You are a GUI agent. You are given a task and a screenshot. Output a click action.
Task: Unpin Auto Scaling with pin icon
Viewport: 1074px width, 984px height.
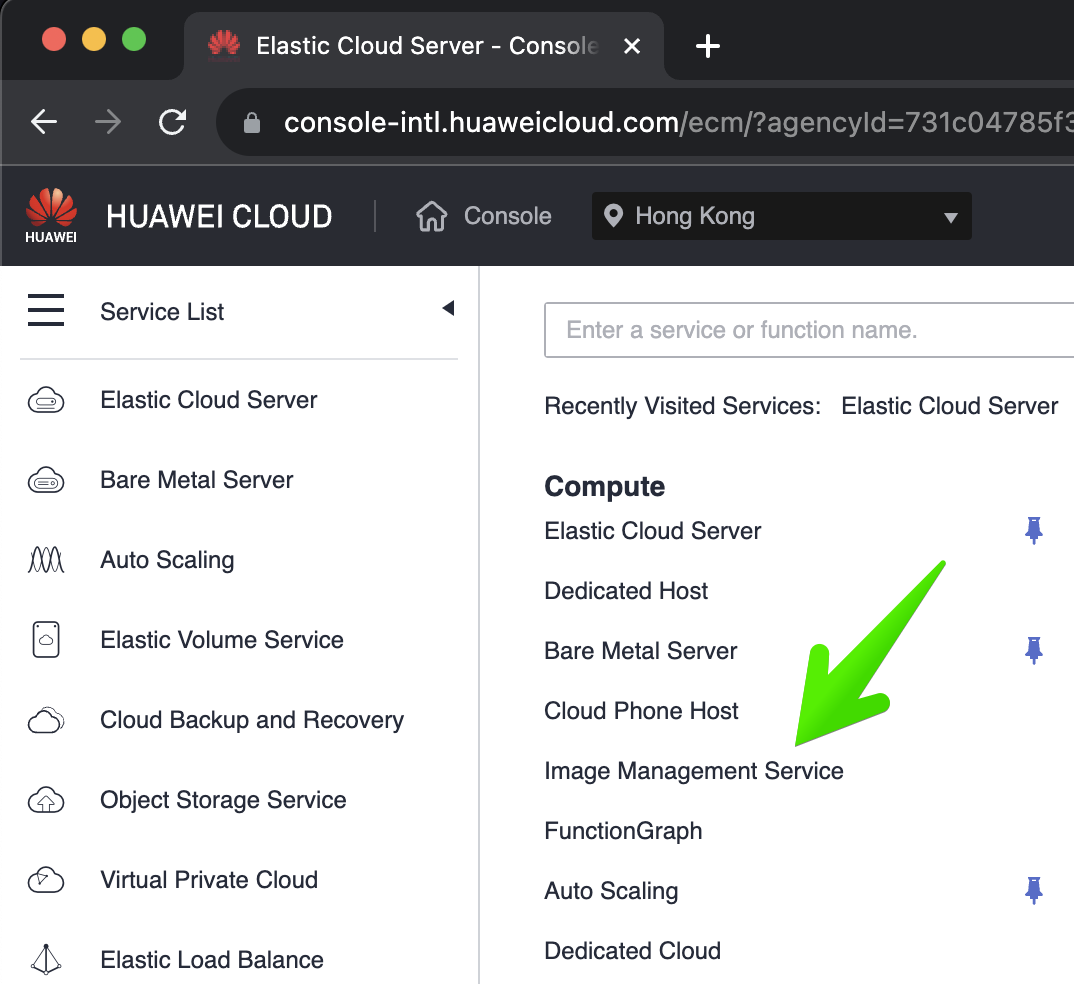pyautogui.click(x=1034, y=890)
